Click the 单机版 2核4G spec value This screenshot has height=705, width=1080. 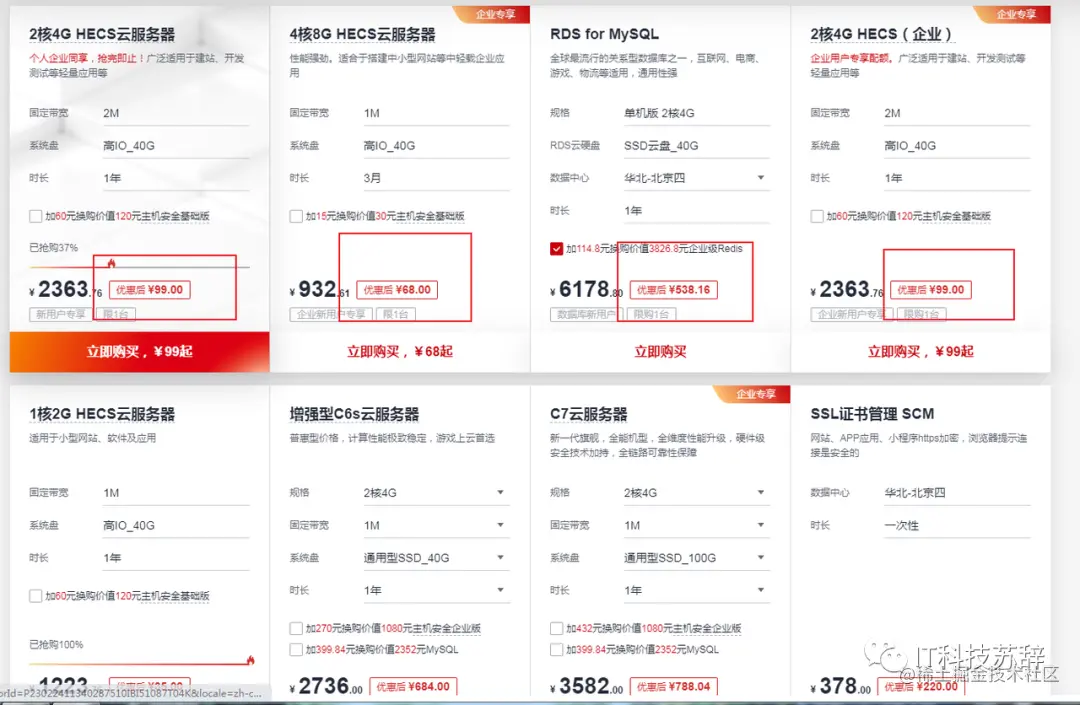(659, 113)
